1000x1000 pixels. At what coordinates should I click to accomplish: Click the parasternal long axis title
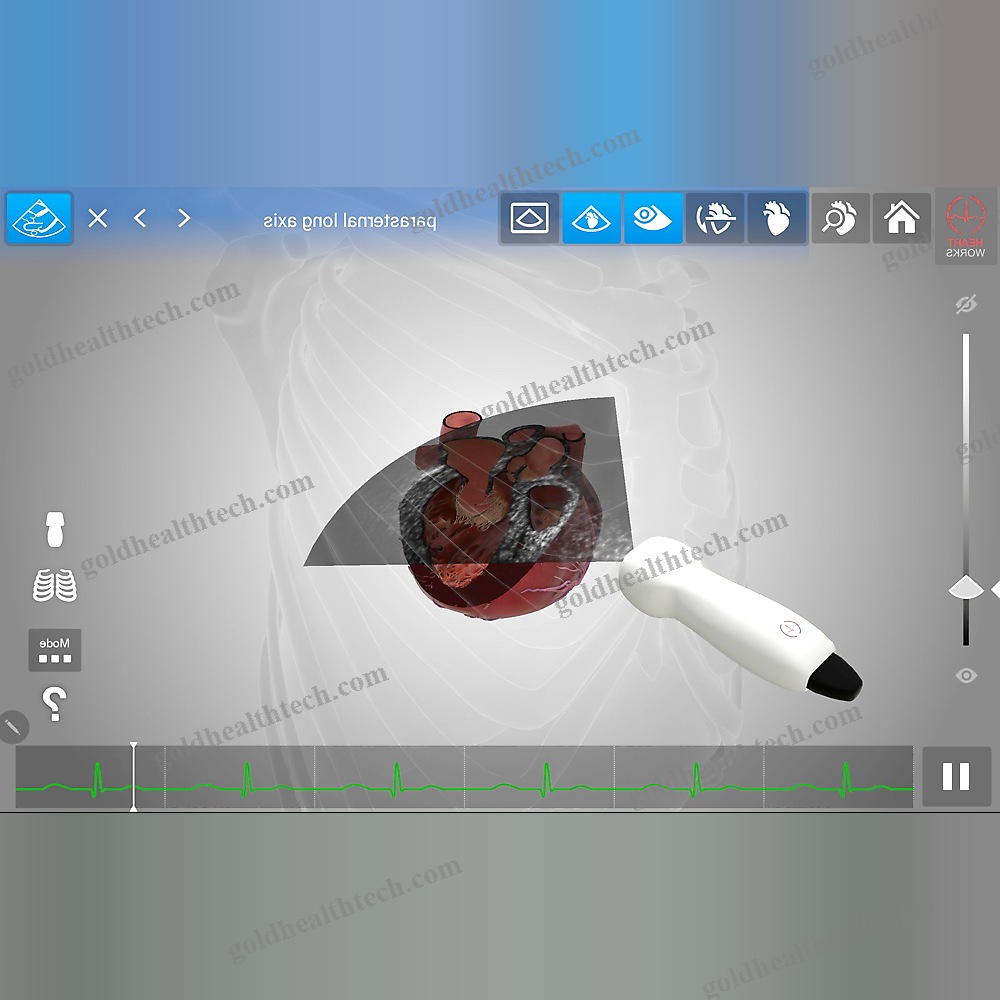(349, 221)
